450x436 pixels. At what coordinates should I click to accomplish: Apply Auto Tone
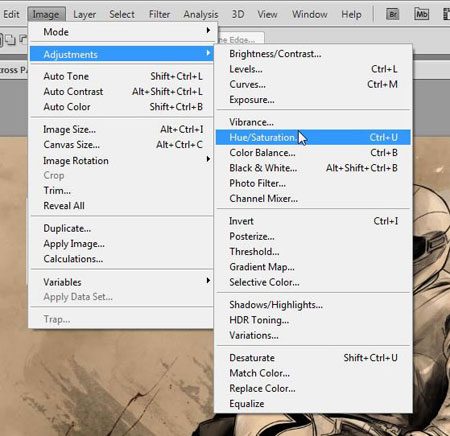122,76
